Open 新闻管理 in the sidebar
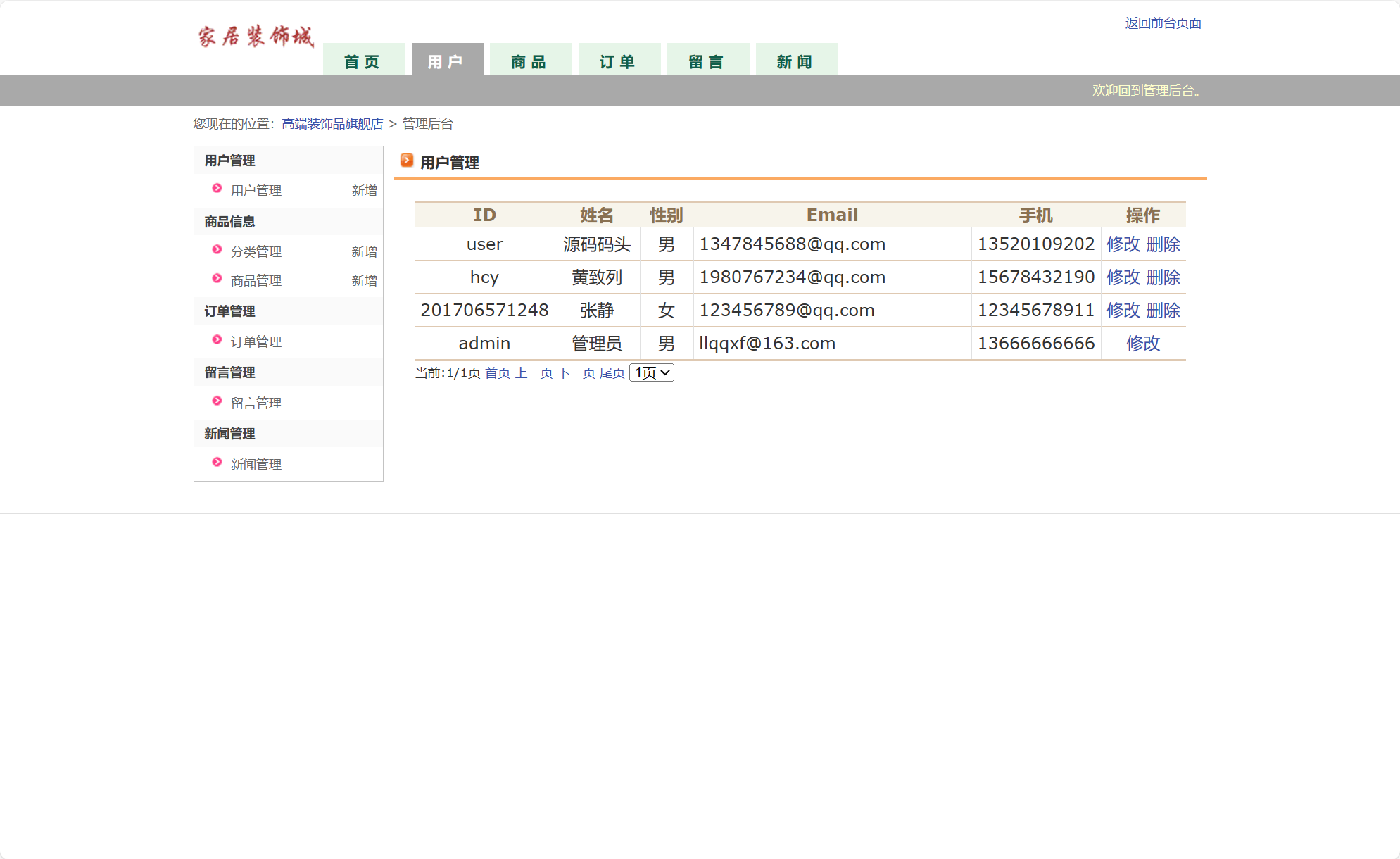The height and width of the screenshot is (859, 1400). click(x=256, y=465)
